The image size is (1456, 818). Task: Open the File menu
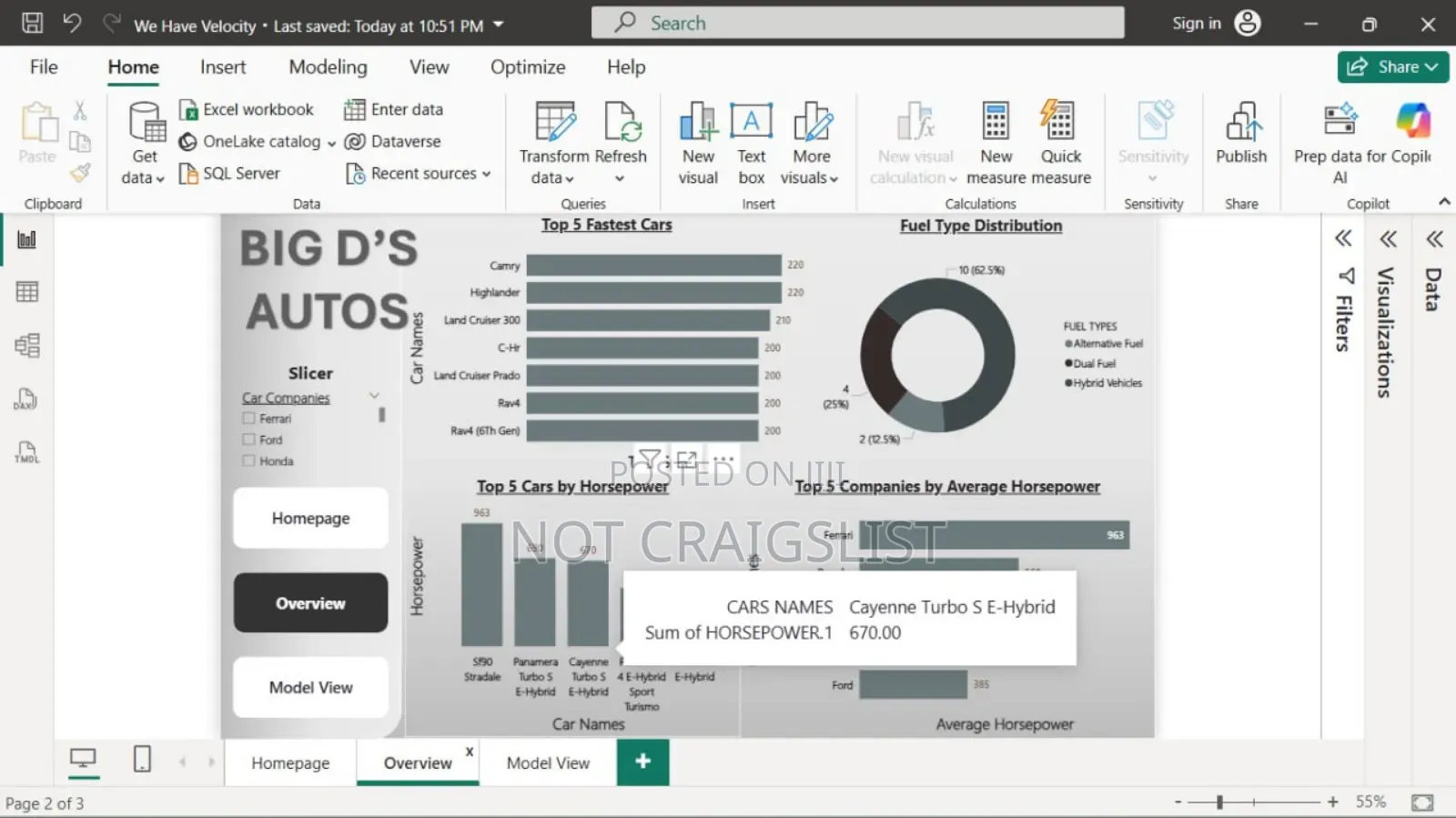tap(44, 67)
